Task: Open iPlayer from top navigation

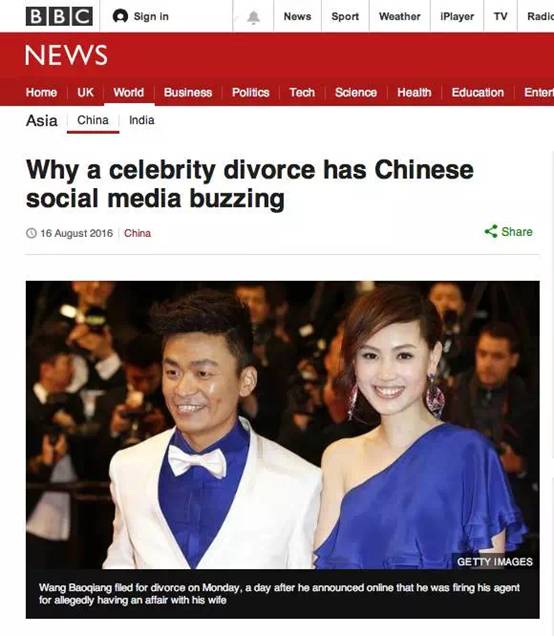Action: pyautogui.click(x=457, y=17)
